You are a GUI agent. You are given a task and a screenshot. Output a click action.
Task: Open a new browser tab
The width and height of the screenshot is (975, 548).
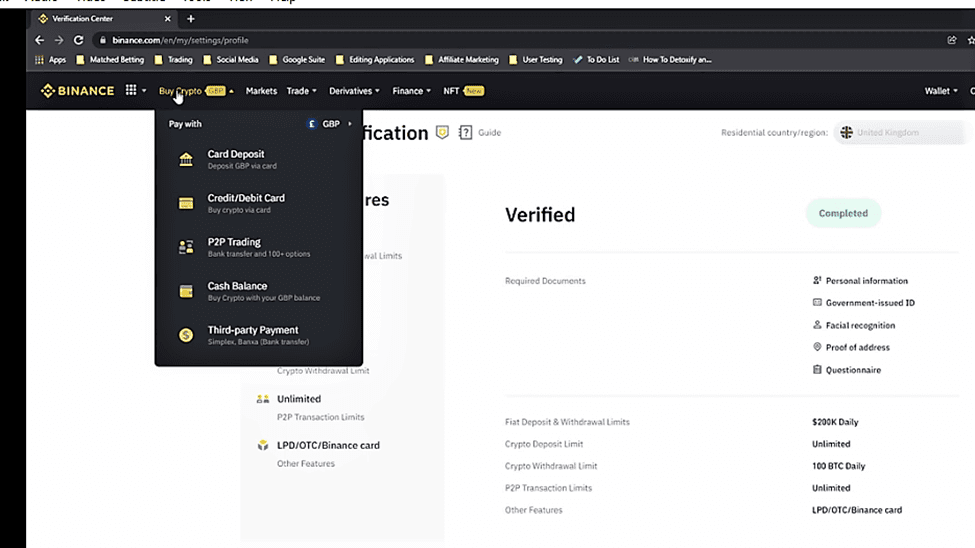pyautogui.click(x=191, y=19)
